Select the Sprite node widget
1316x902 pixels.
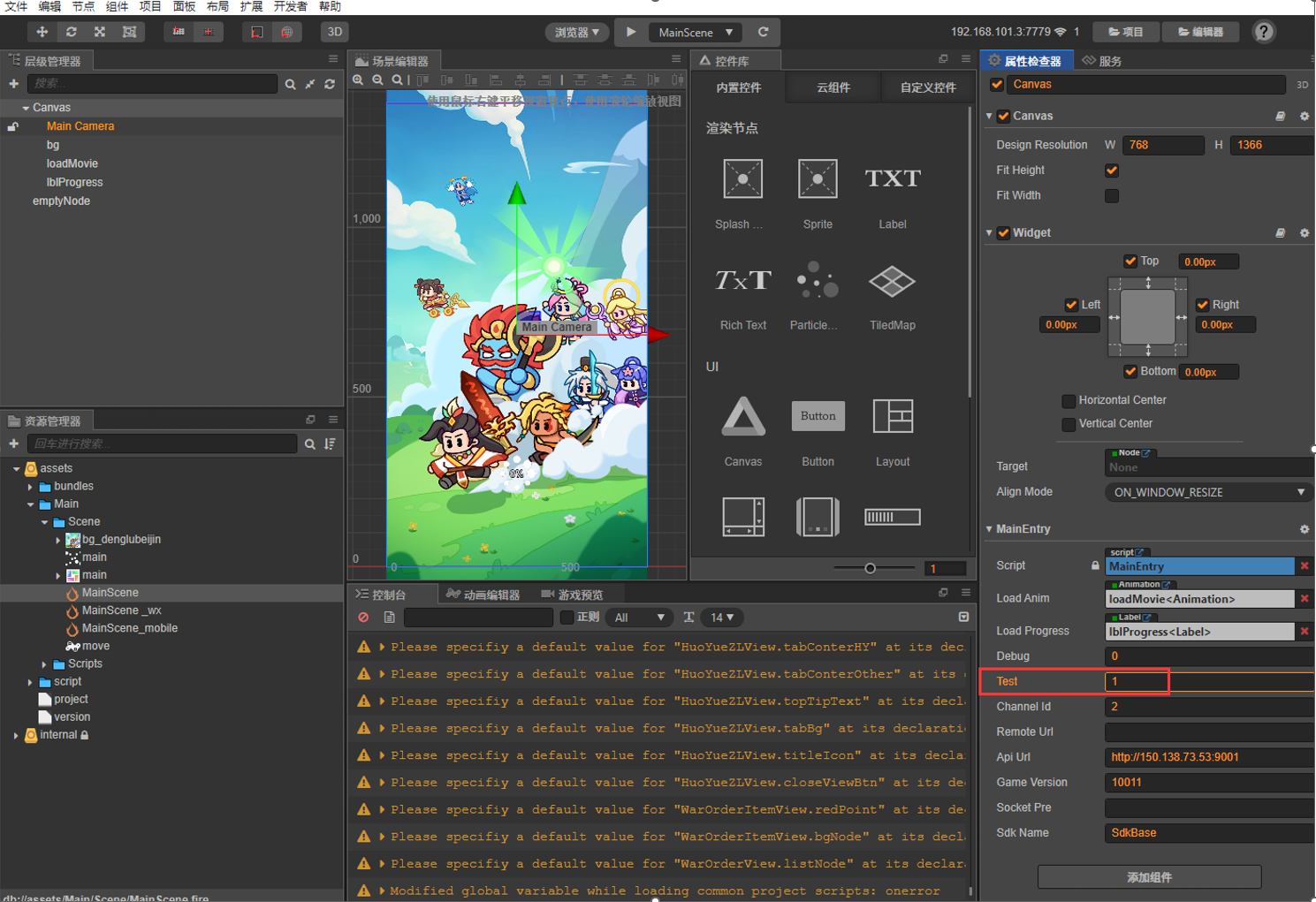click(x=818, y=179)
